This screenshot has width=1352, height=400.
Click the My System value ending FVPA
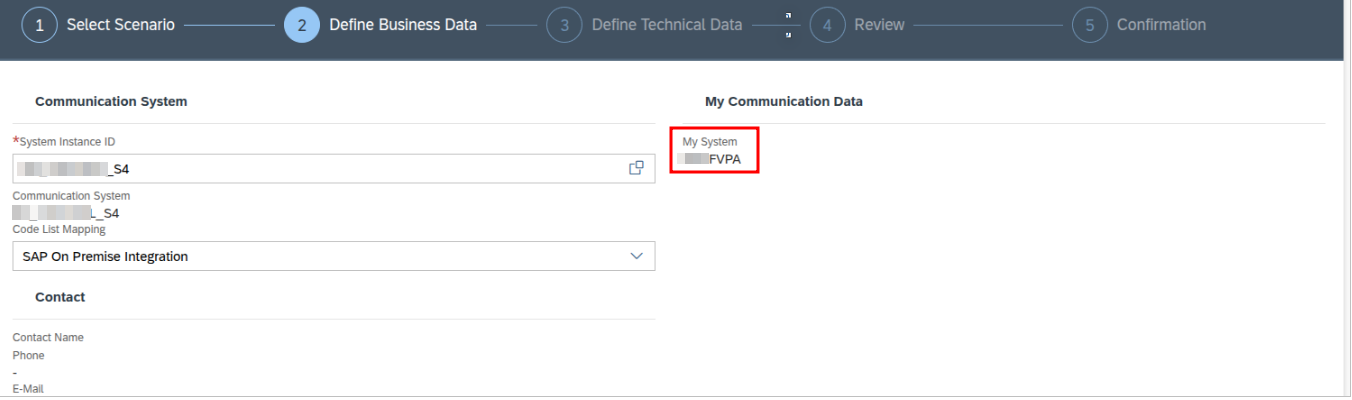[712, 158]
